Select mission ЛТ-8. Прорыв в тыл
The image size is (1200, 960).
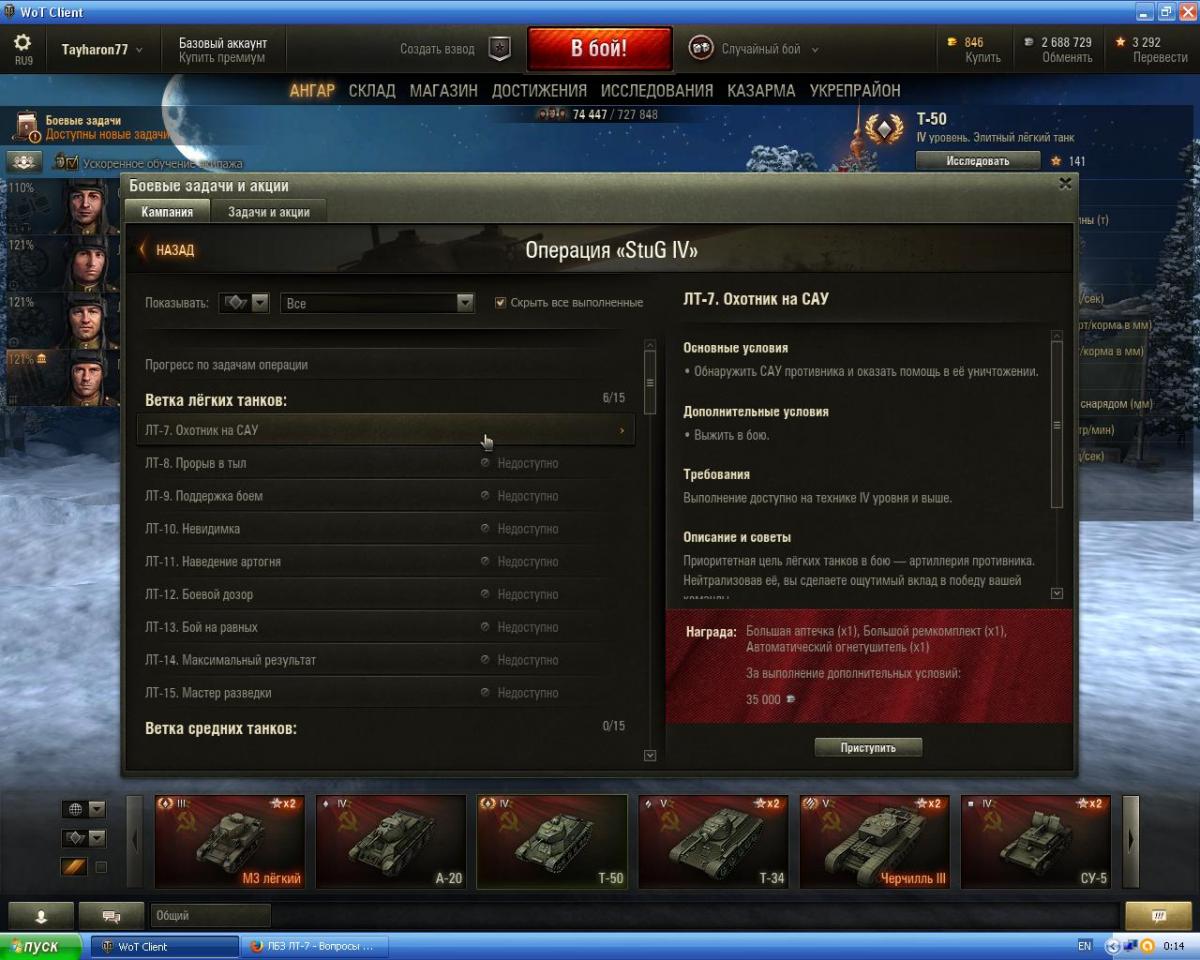385,463
